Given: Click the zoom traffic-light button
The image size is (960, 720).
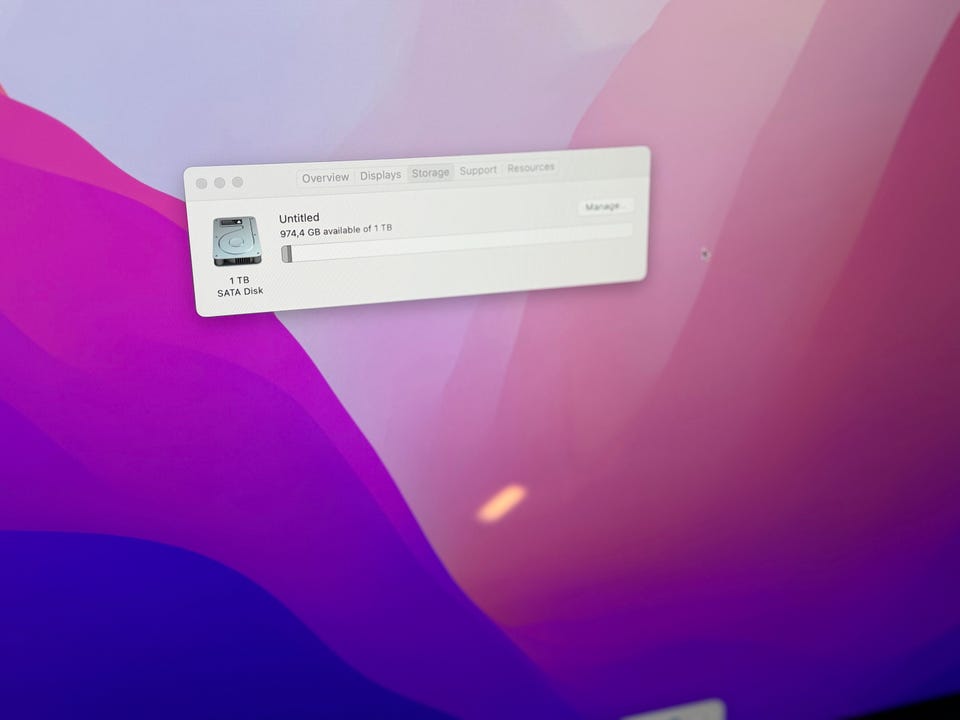Looking at the screenshot, I should tap(237, 182).
